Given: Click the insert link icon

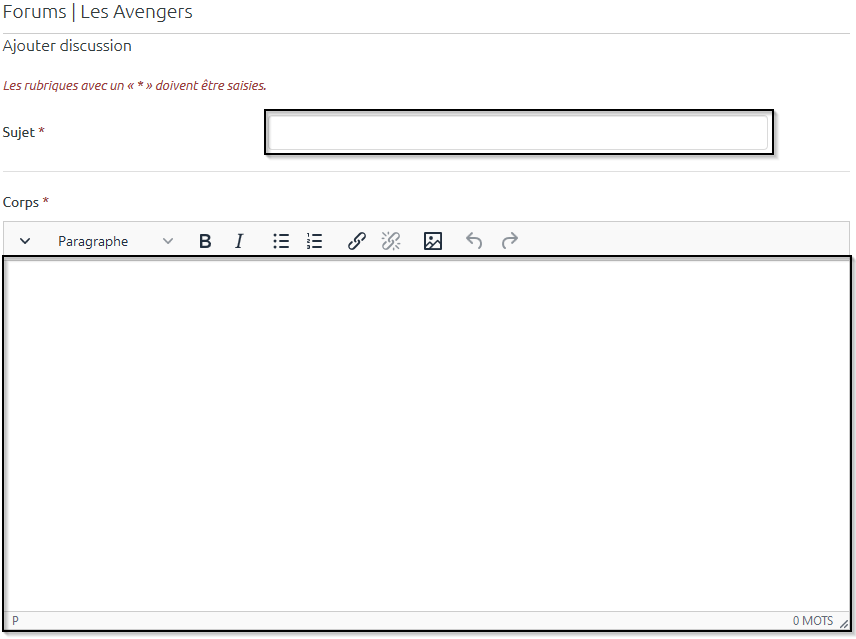Looking at the screenshot, I should click(356, 241).
